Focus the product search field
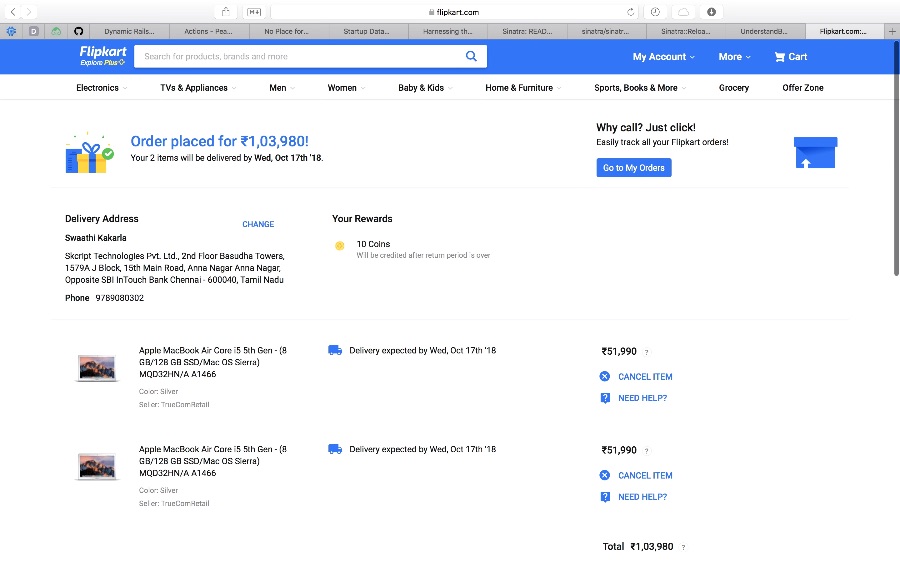900x563 pixels. coord(298,56)
